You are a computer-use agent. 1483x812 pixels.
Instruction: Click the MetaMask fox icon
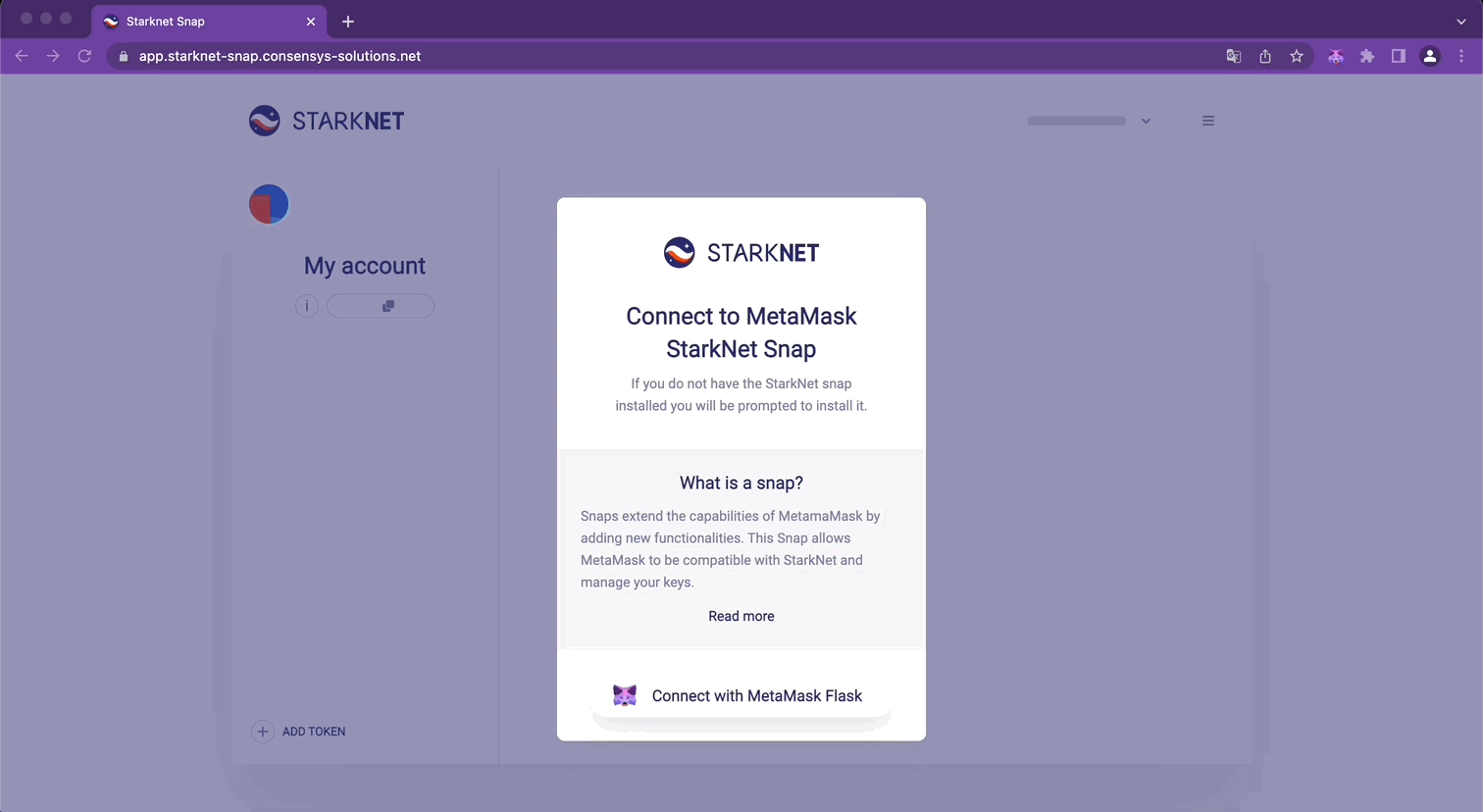[625, 695]
